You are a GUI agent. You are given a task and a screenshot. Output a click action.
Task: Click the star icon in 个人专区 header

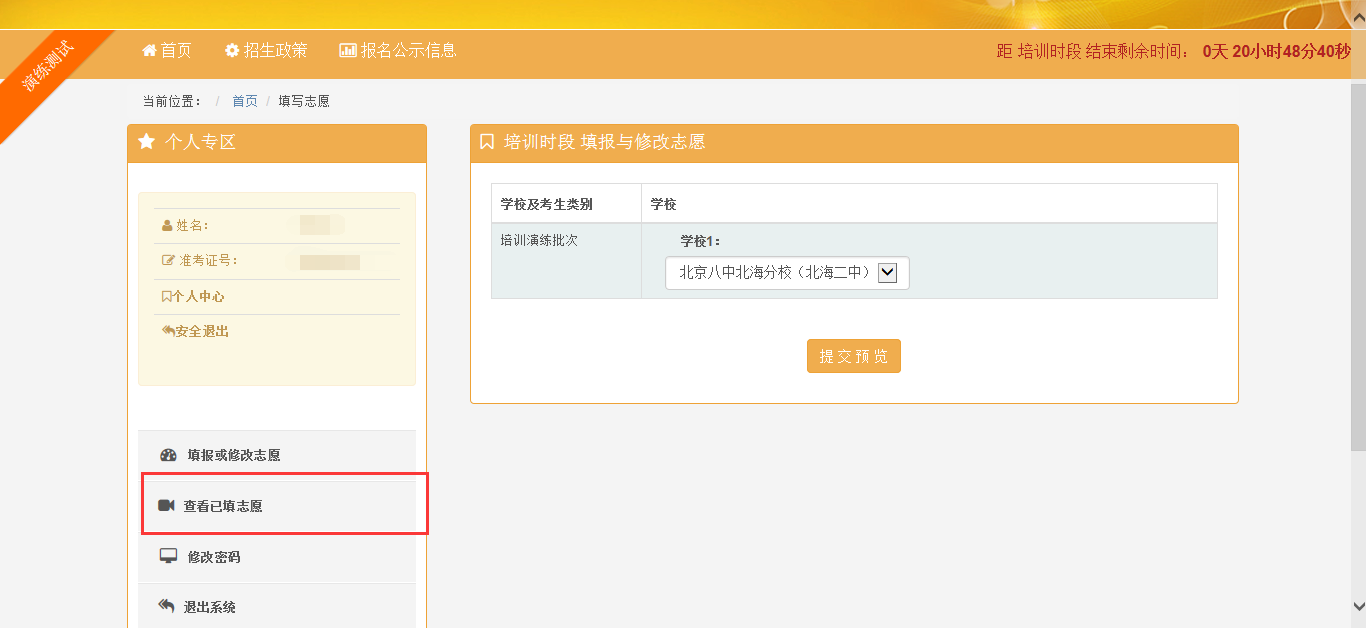pos(147,142)
